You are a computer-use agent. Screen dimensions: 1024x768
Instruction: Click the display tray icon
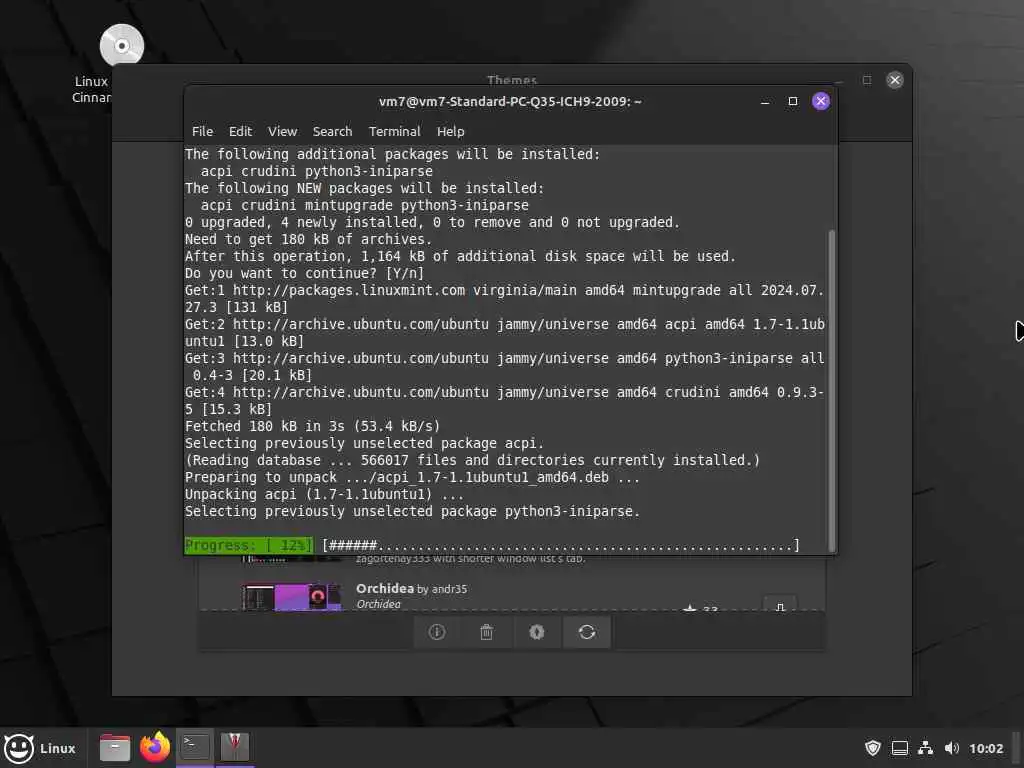point(900,748)
